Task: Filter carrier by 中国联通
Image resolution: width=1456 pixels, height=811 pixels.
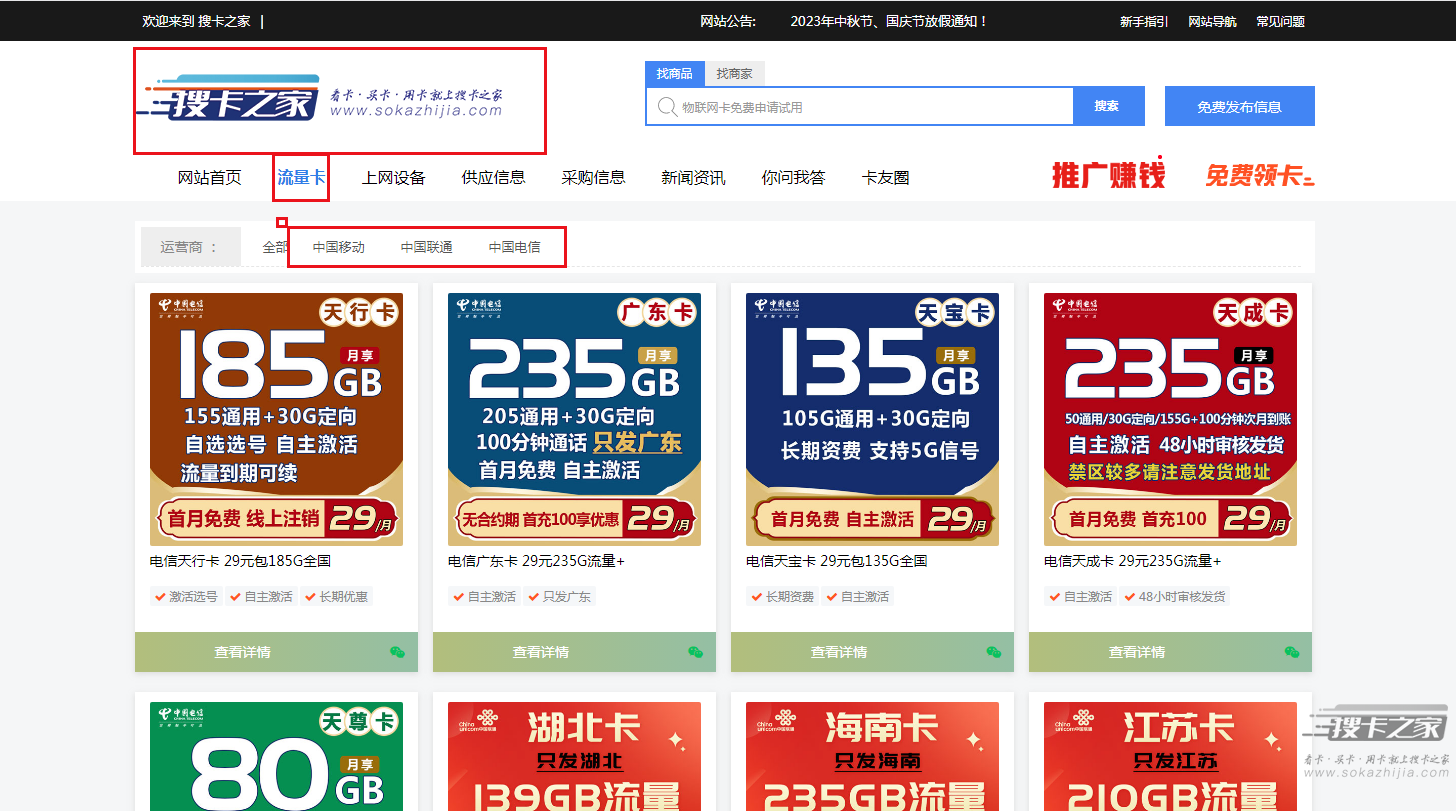Action: coord(427,247)
